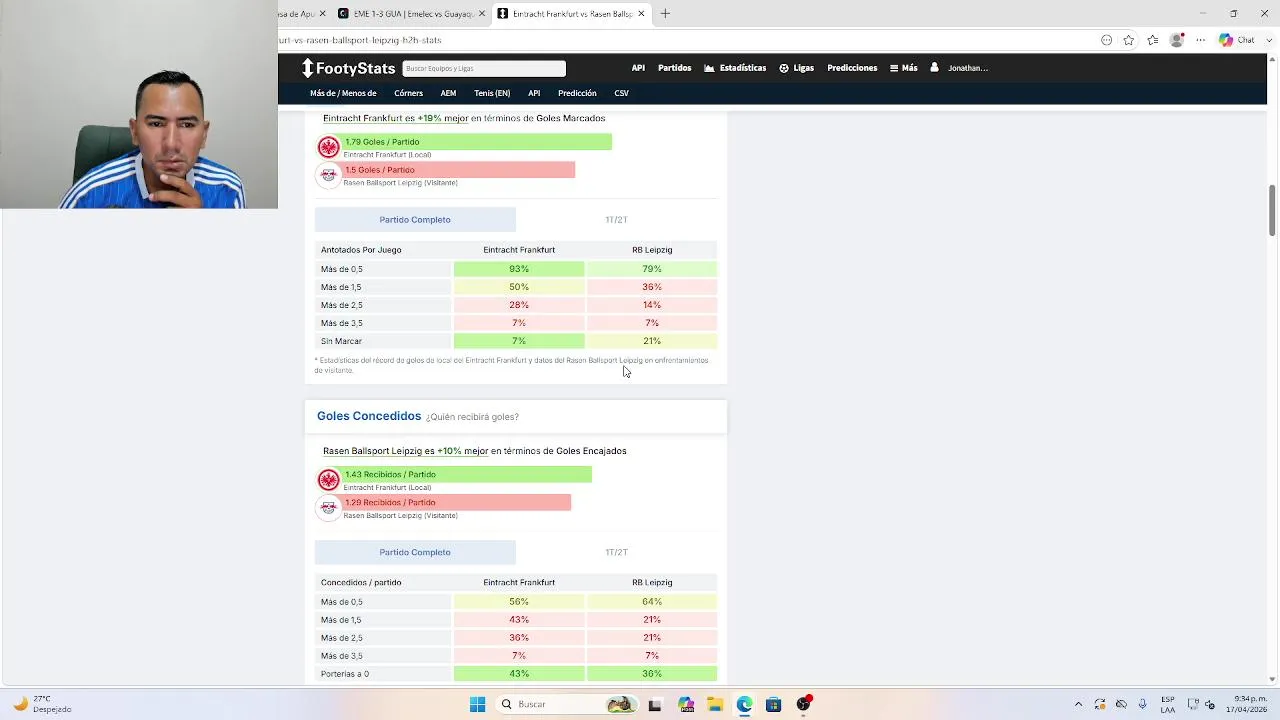
Task: Open Microsoft Store on taskbar
Action: pos(773,704)
